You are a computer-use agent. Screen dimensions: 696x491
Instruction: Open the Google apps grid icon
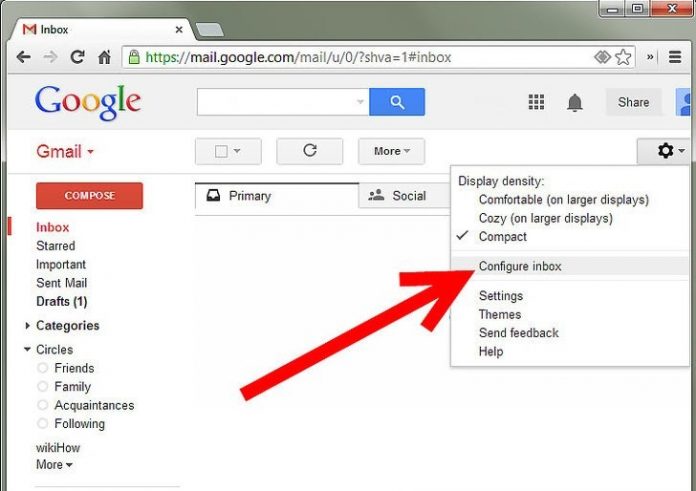point(536,102)
